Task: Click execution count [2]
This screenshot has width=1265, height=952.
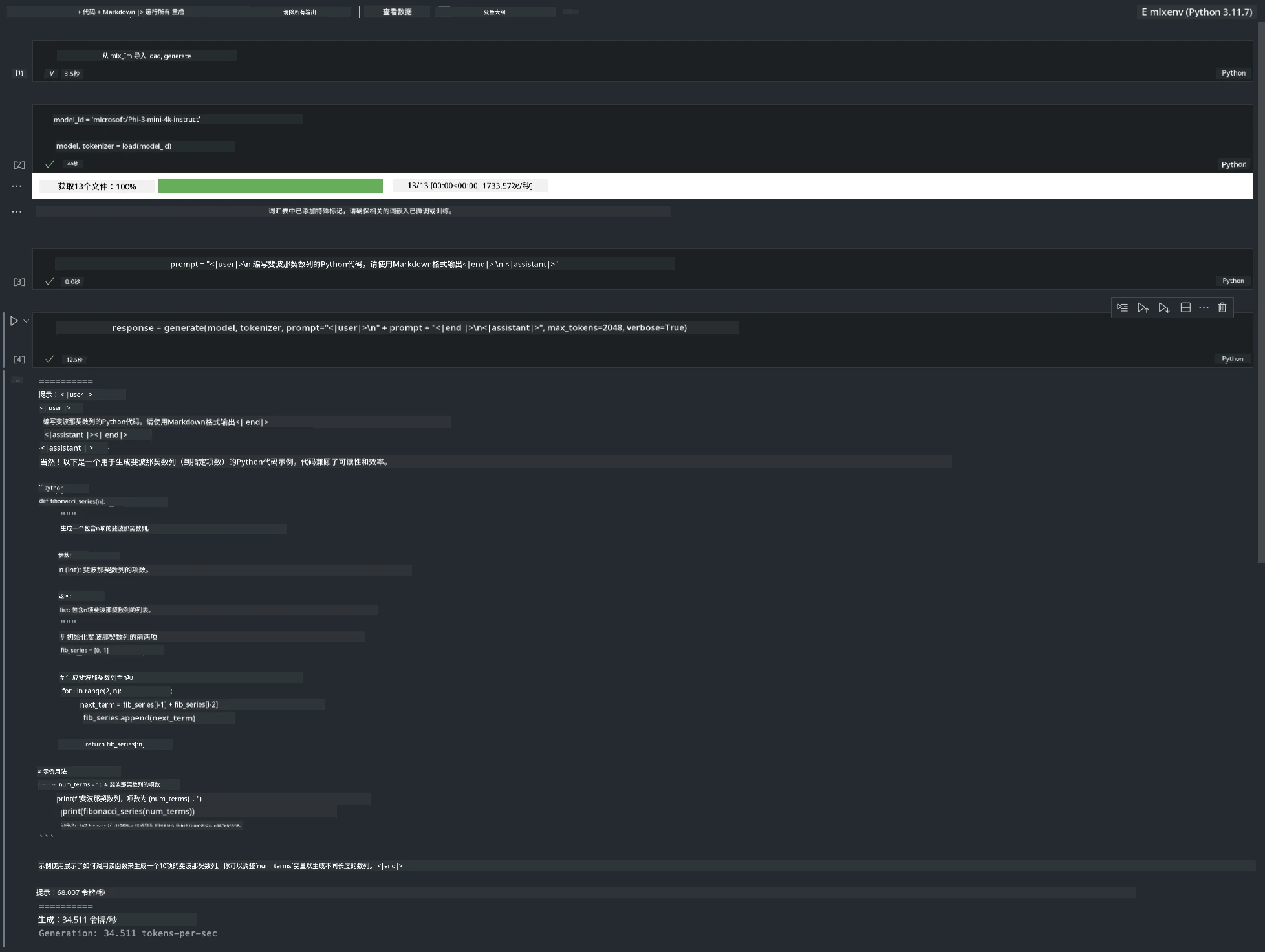Action: [19, 164]
